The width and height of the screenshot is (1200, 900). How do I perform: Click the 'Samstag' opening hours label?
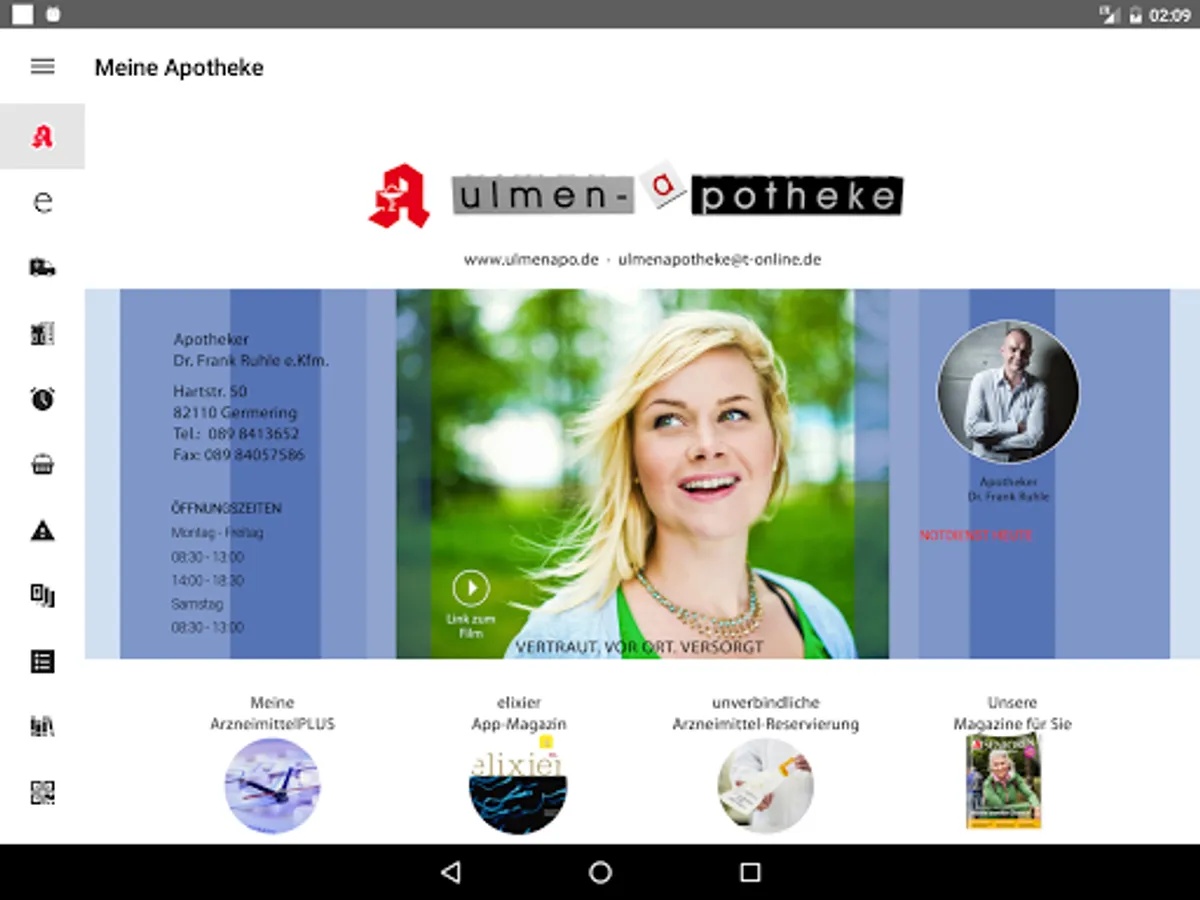[197, 605]
